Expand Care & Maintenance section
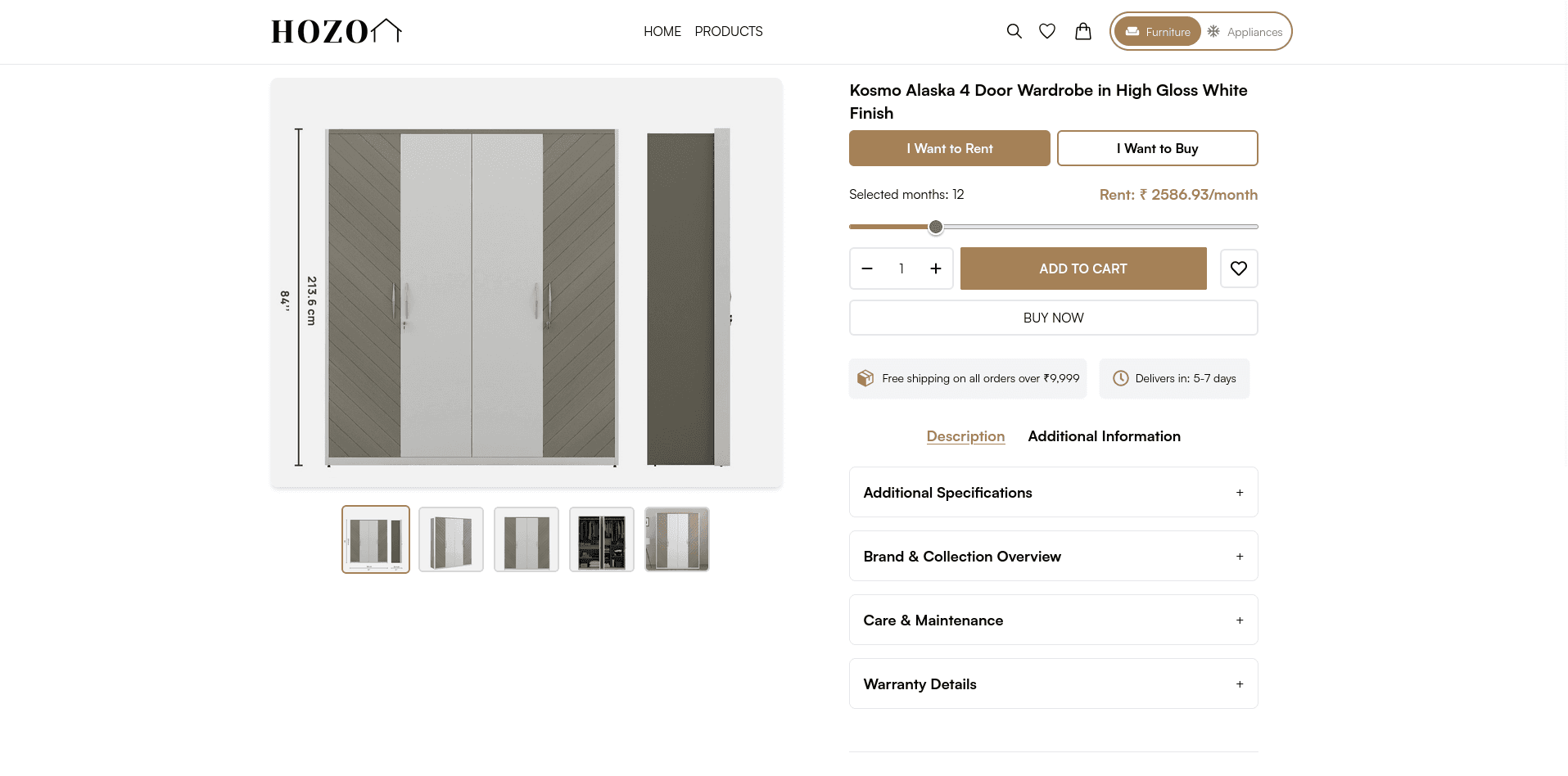1568x776 pixels. (x=1054, y=620)
